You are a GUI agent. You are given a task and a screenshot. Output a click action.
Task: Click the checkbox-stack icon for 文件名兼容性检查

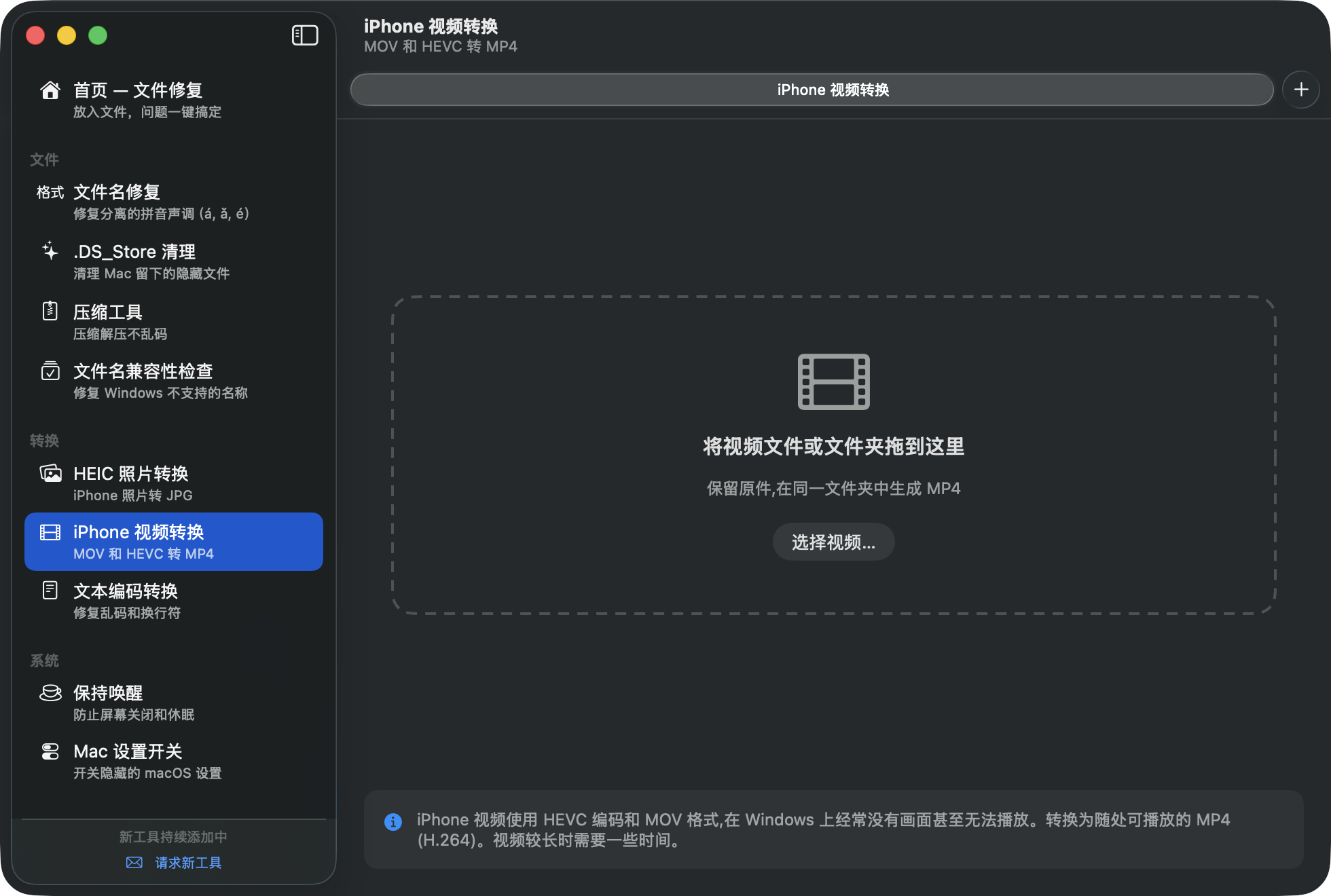(50, 371)
